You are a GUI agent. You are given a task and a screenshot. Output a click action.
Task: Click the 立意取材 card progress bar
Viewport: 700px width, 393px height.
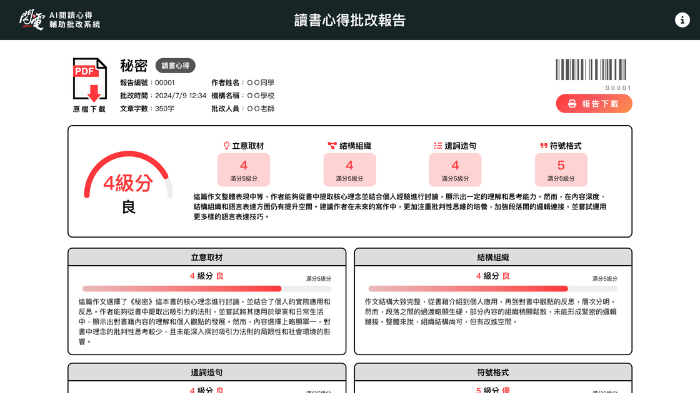(206, 289)
